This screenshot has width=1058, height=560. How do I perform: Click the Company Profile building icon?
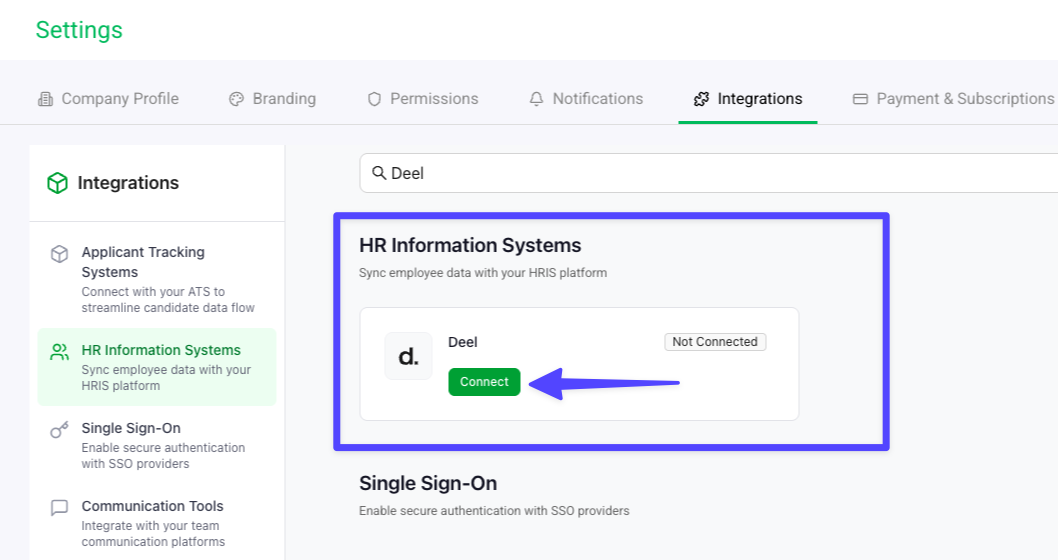pos(45,99)
